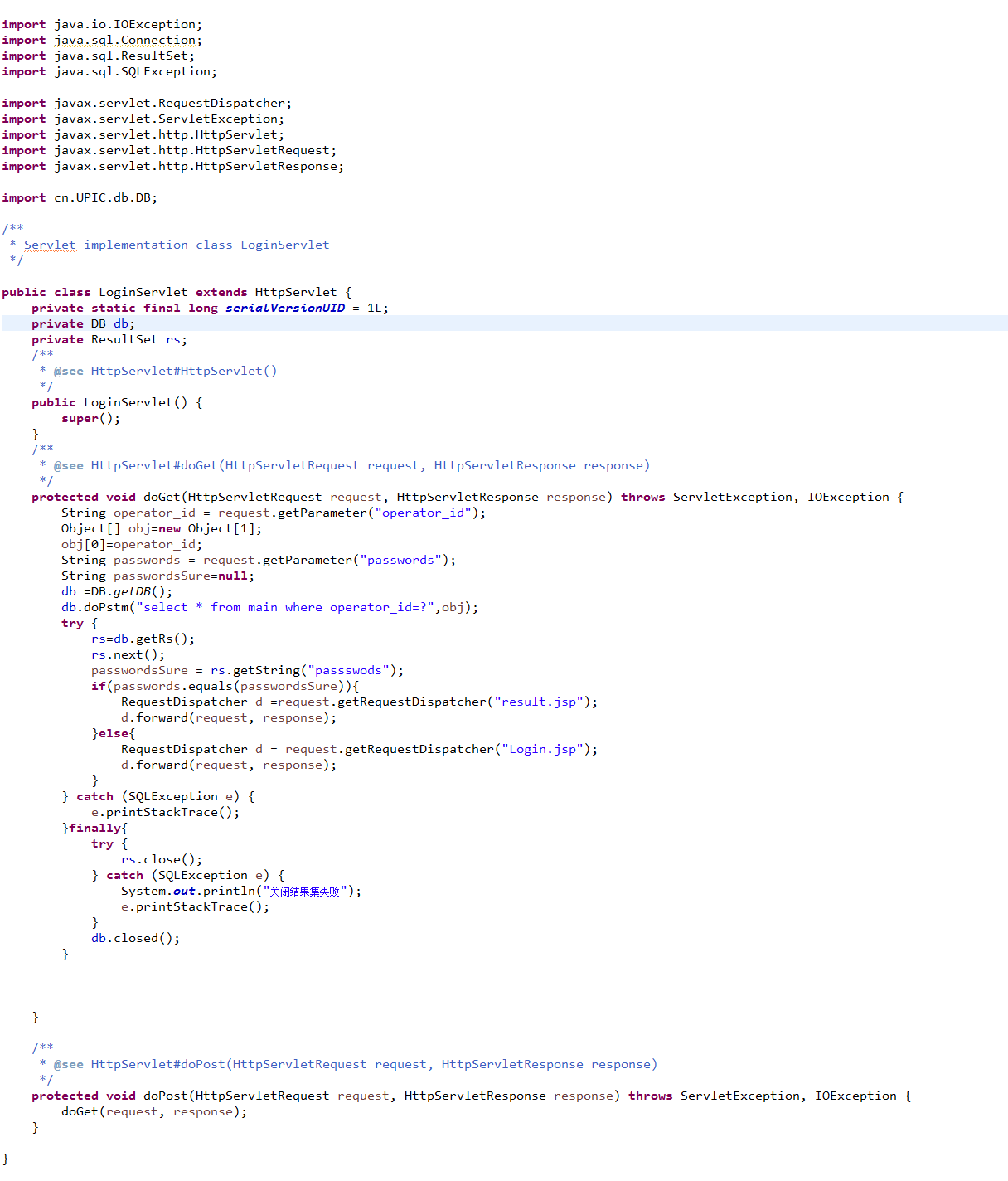The image size is (1008, 1181).
Task: Click the 'String passwordsSure=null;' line
Action: [157, 576]
